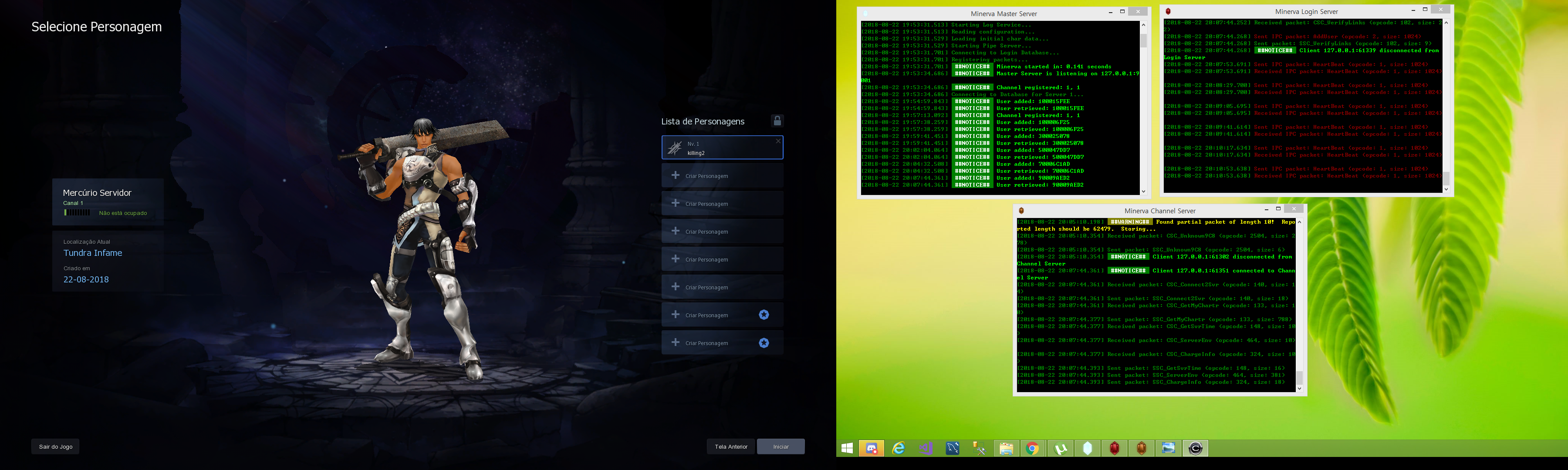The height and width of the screenshot is (470, 1568).
Task: Open Discord from the taskbar
Action: click(872, 449)
